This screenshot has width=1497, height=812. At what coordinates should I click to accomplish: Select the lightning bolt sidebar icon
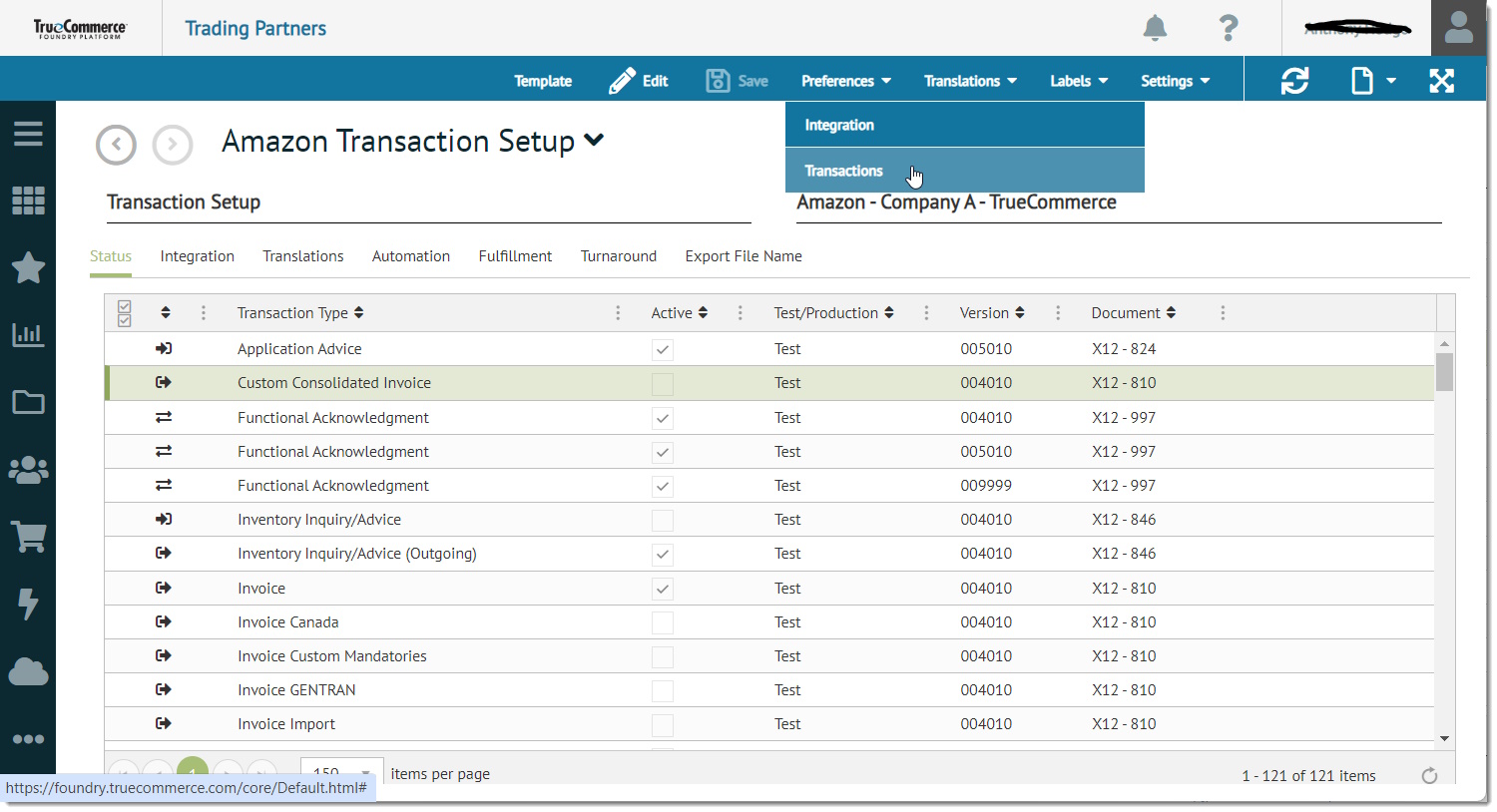tap(28, 604)
